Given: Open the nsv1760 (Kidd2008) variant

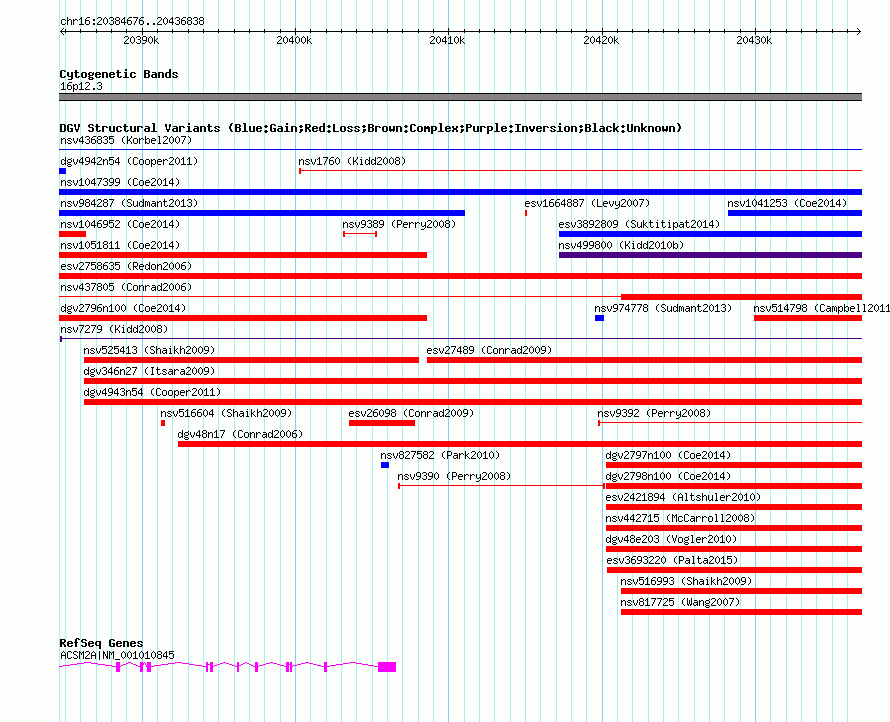Looking at the screenshot, I should [x=352, y=161].
